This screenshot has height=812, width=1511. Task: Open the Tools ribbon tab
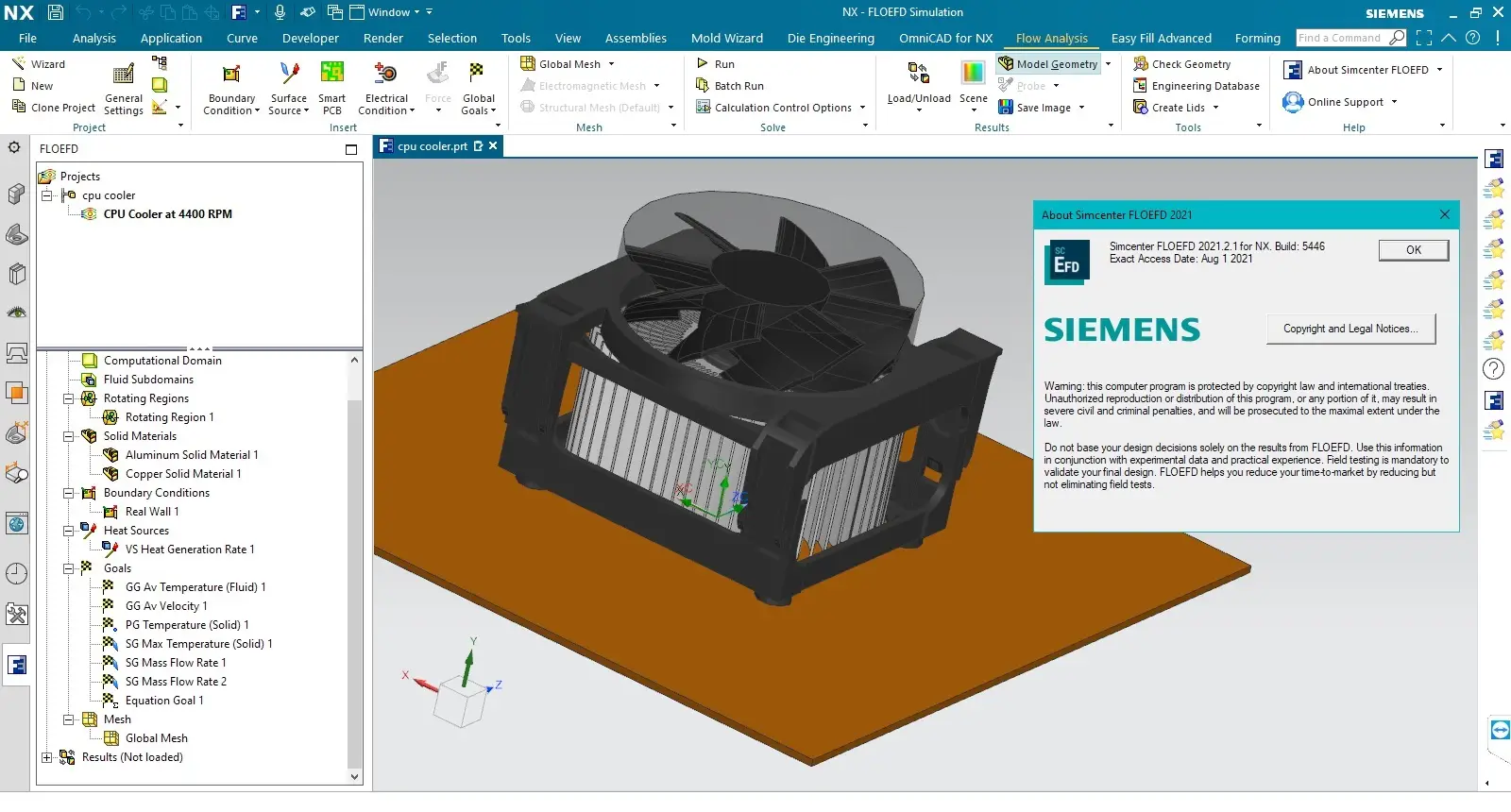(x=516, y=39)
